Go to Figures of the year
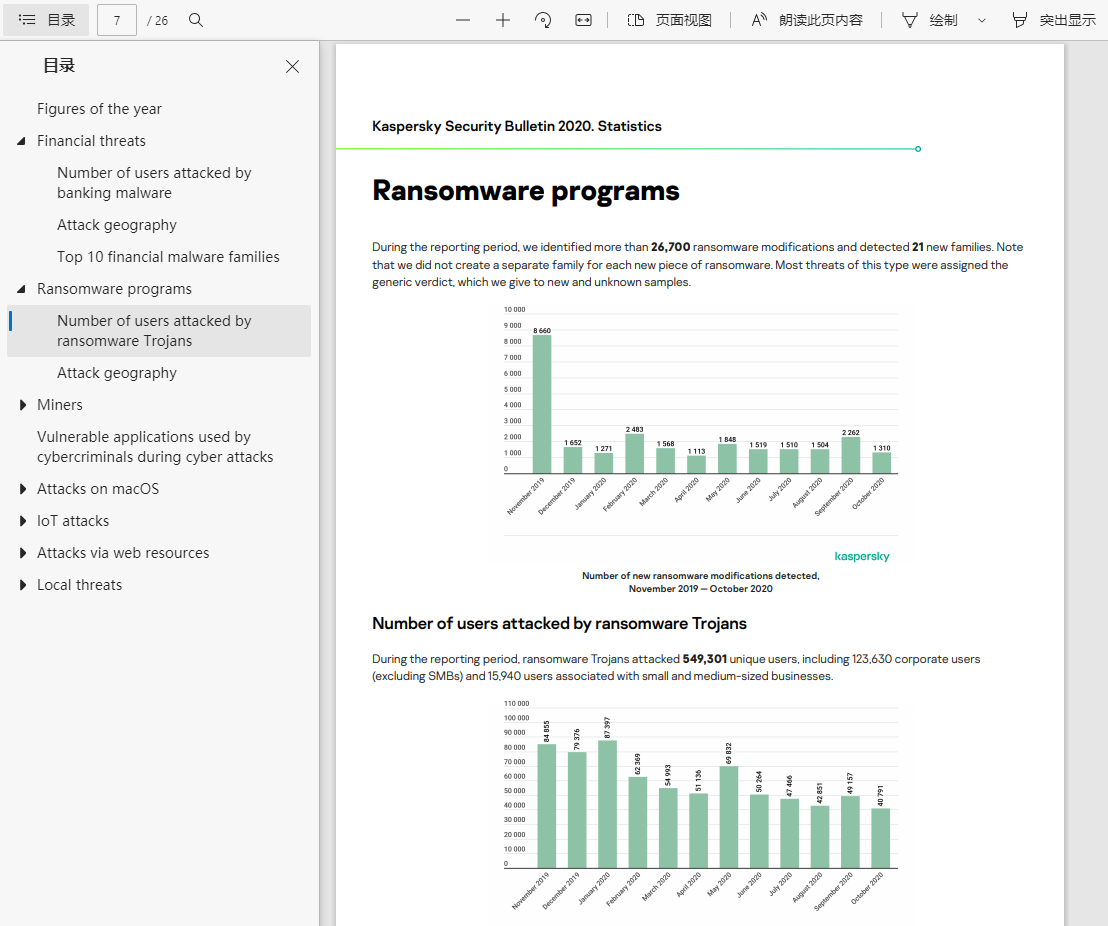Viewport: 1108px width, 926px height. [99, 109]
